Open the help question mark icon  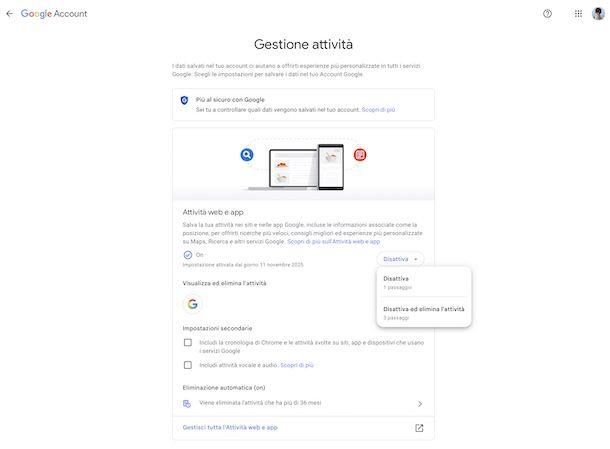point(547,14)
